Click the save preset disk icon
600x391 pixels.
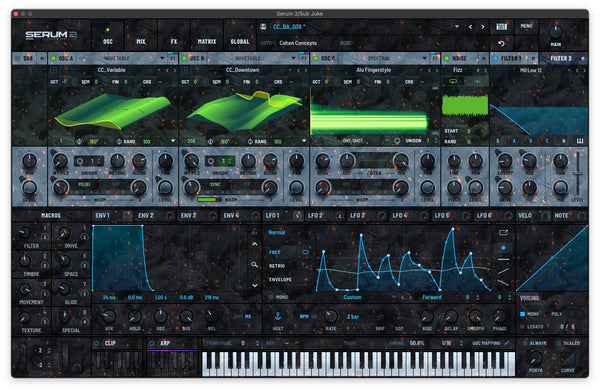point(263,26)
